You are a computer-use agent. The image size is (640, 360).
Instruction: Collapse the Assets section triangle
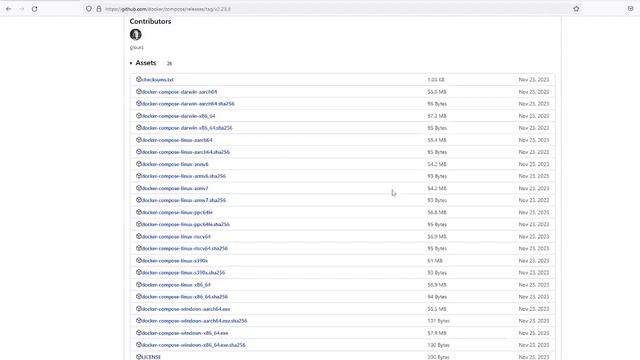click(x=131, y=63)
